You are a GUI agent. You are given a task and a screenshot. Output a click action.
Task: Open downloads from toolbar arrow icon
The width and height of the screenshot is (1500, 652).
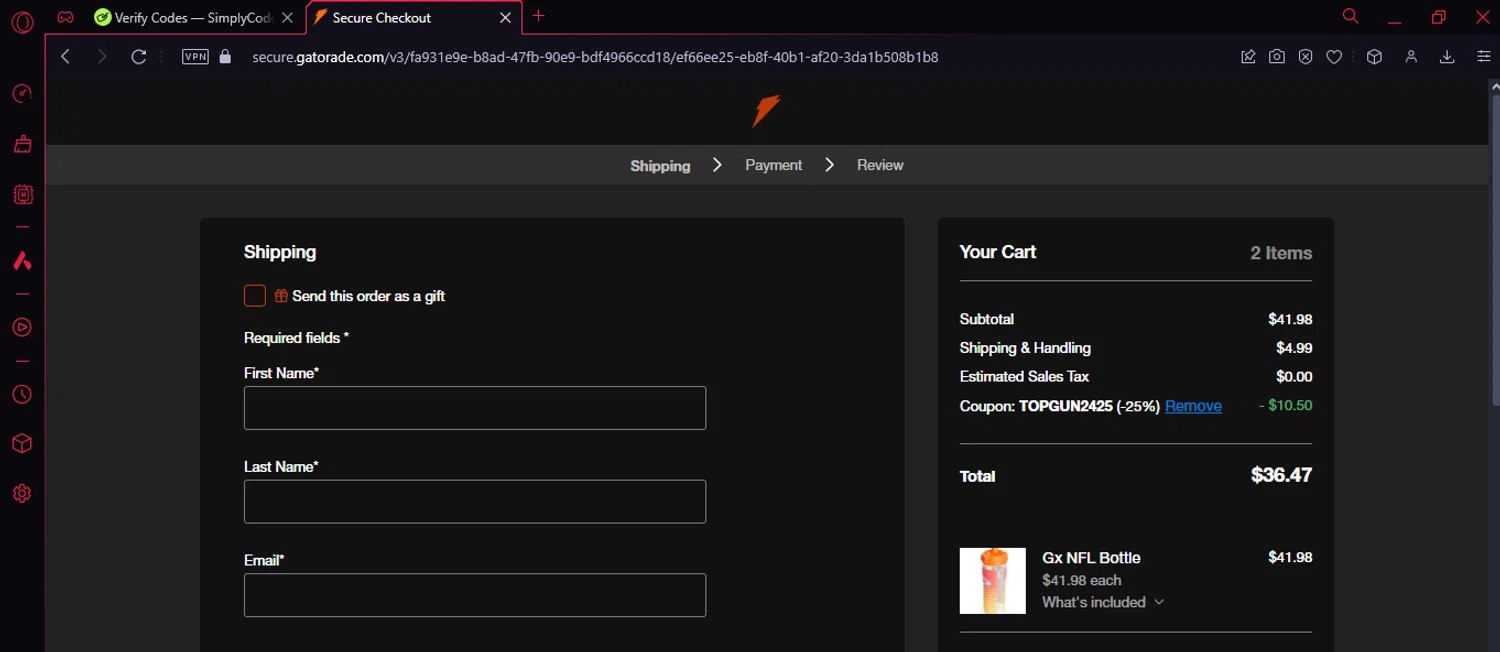[x=1446, y=57]
